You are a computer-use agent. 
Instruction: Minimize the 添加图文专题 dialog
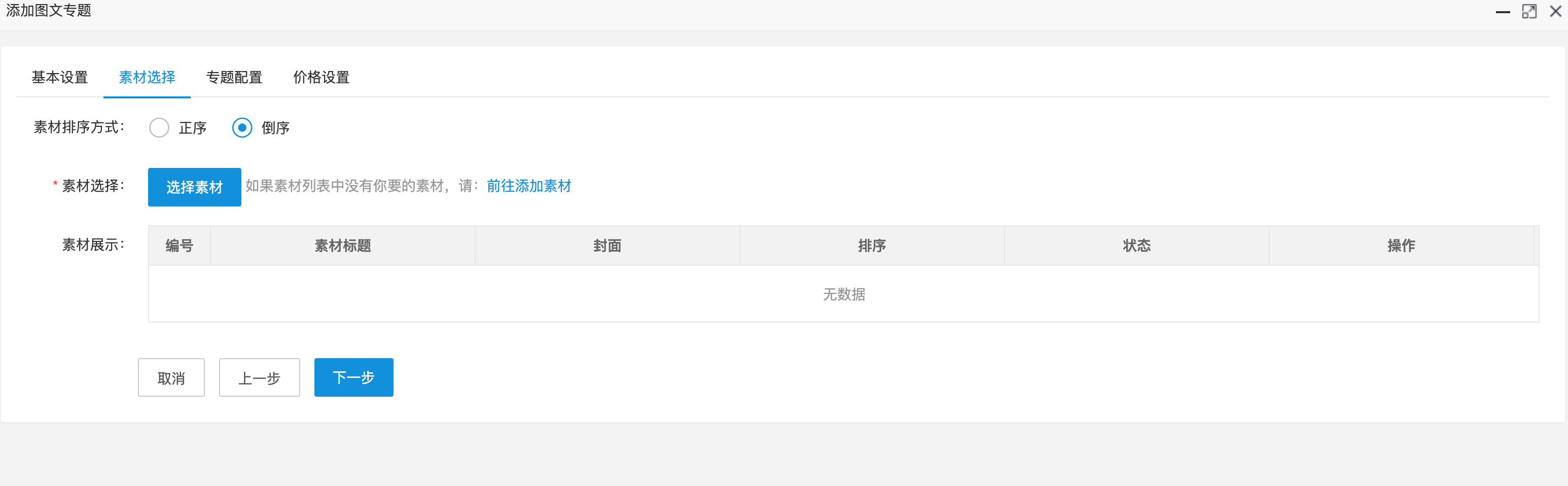point(1502,12)
